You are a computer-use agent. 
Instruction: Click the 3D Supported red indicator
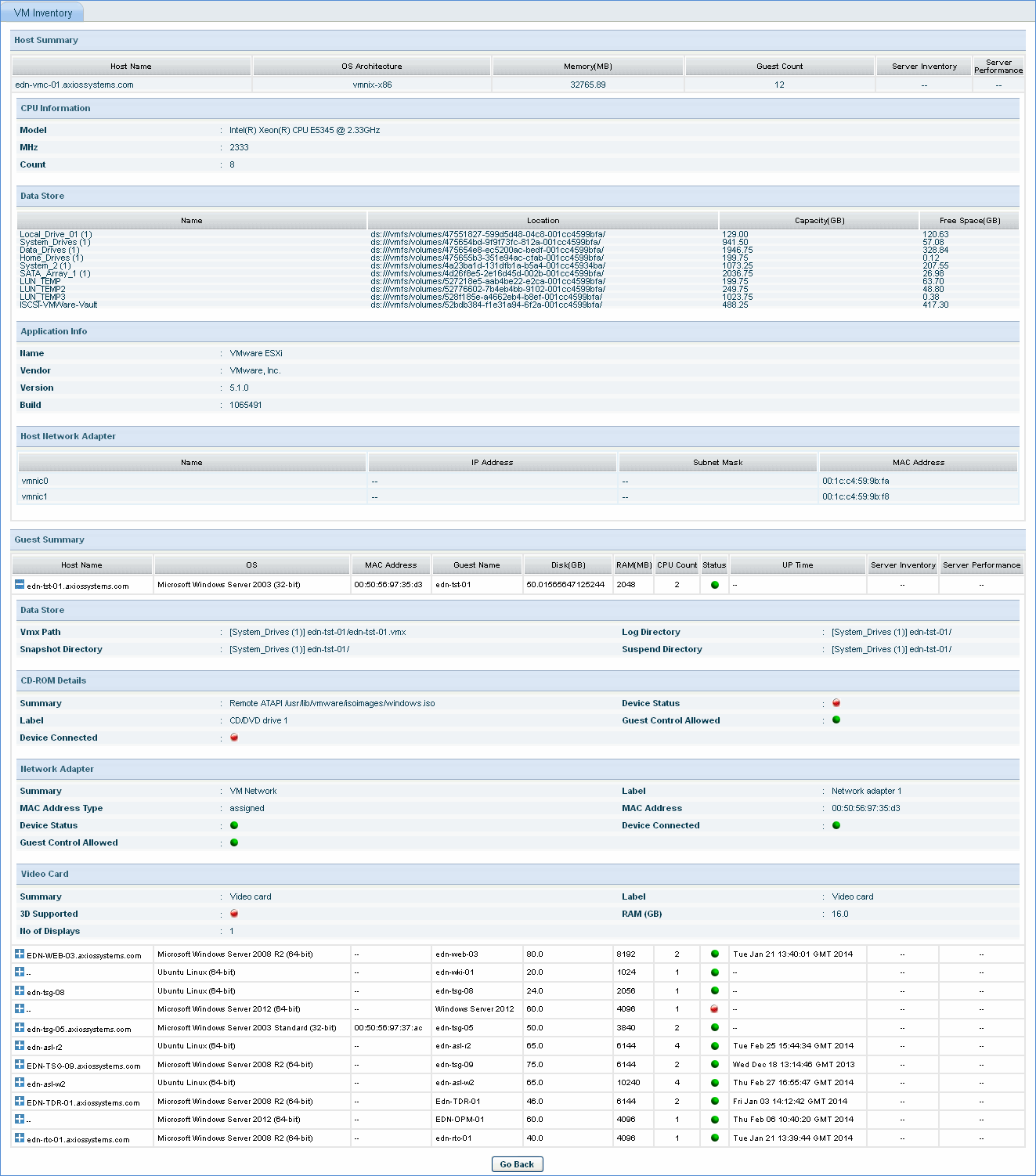[234, 914]
